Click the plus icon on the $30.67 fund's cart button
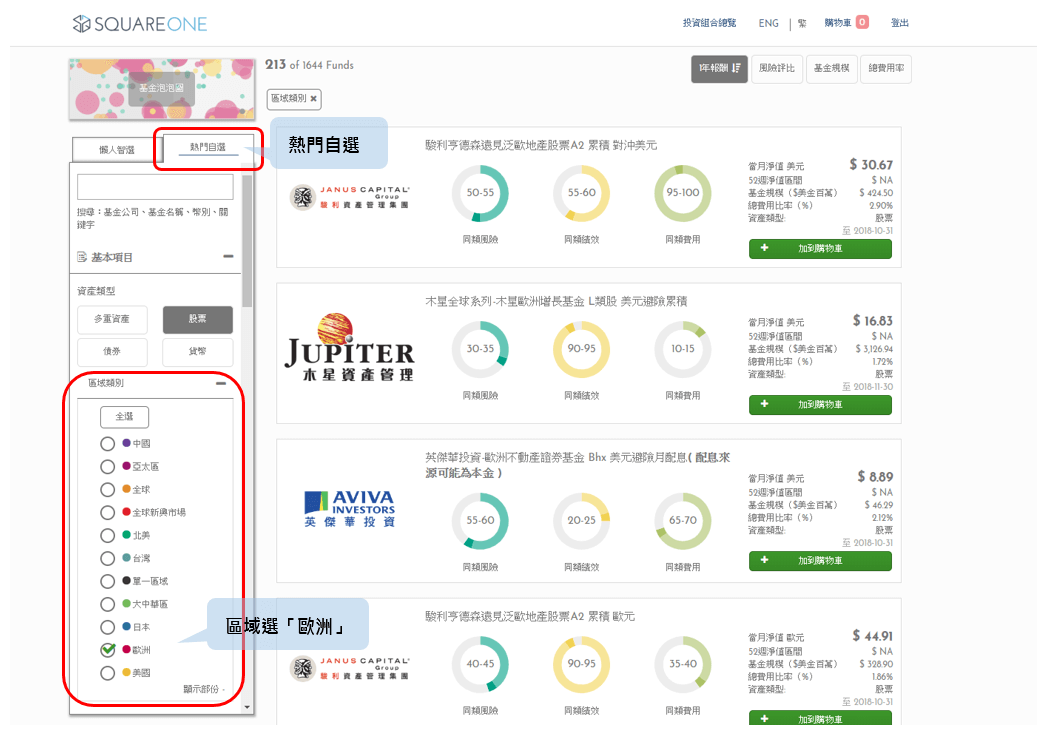 pyautogui.click(x=764, y=248)
